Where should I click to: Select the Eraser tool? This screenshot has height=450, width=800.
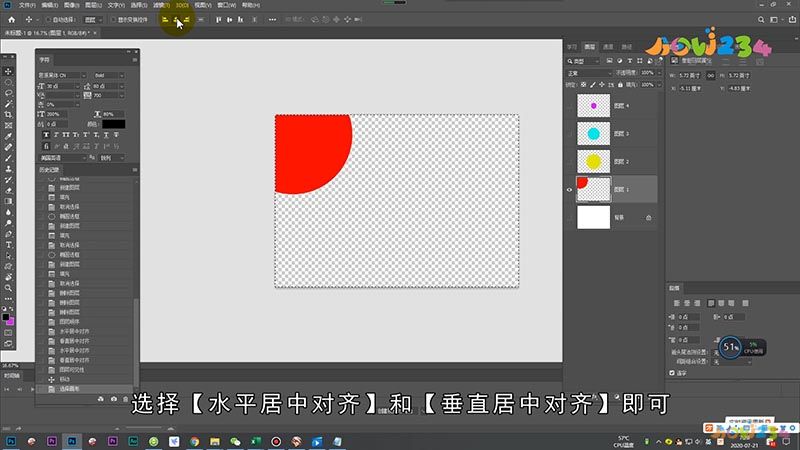point(8,190)
